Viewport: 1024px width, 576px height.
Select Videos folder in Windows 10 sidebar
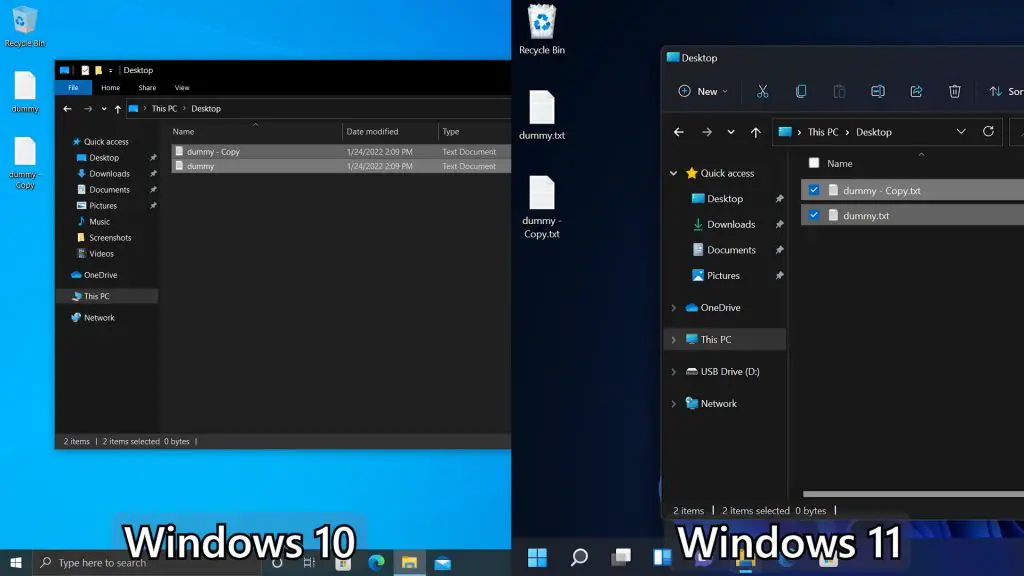tap(101, 253)
